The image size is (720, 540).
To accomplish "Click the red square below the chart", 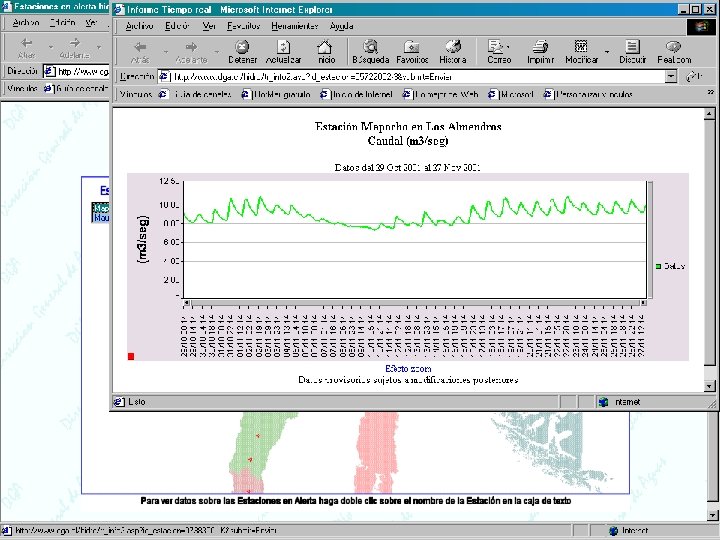I will [x=131, y=356].
